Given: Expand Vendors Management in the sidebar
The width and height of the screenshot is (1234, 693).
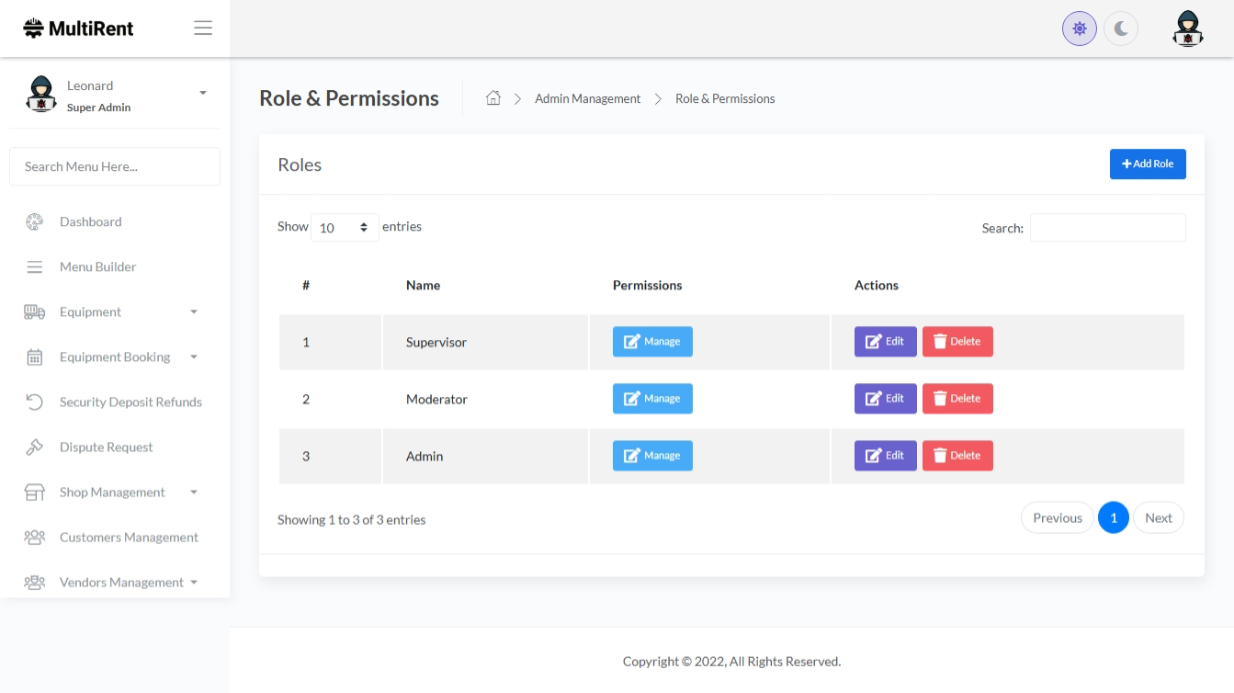Looking at the screenshot, I should click(193, 582).
